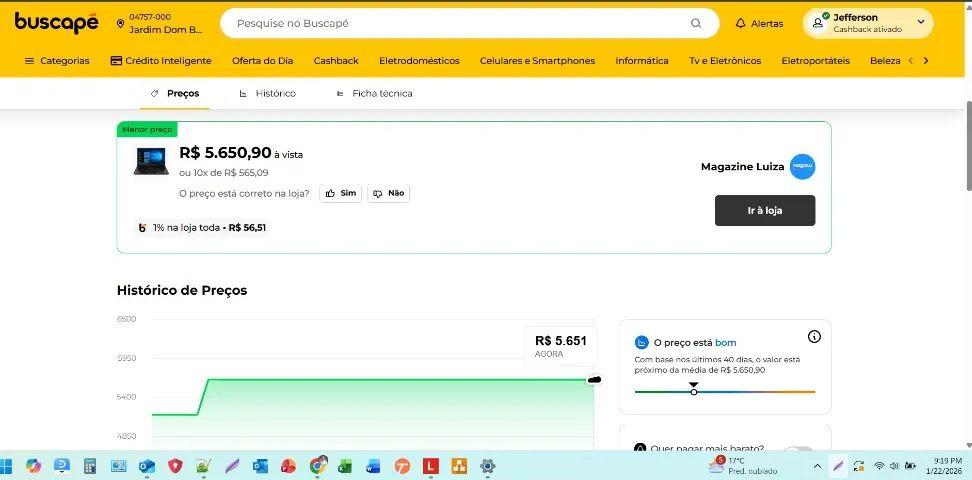This screenshot has height=480, width=972.
Task: Open PowerPoint from the taskbar
Action: tap(288, 466)
